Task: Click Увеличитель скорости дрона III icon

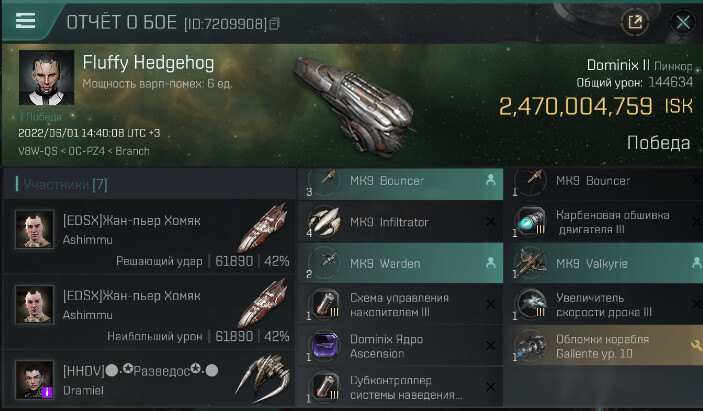Action: 530,304
